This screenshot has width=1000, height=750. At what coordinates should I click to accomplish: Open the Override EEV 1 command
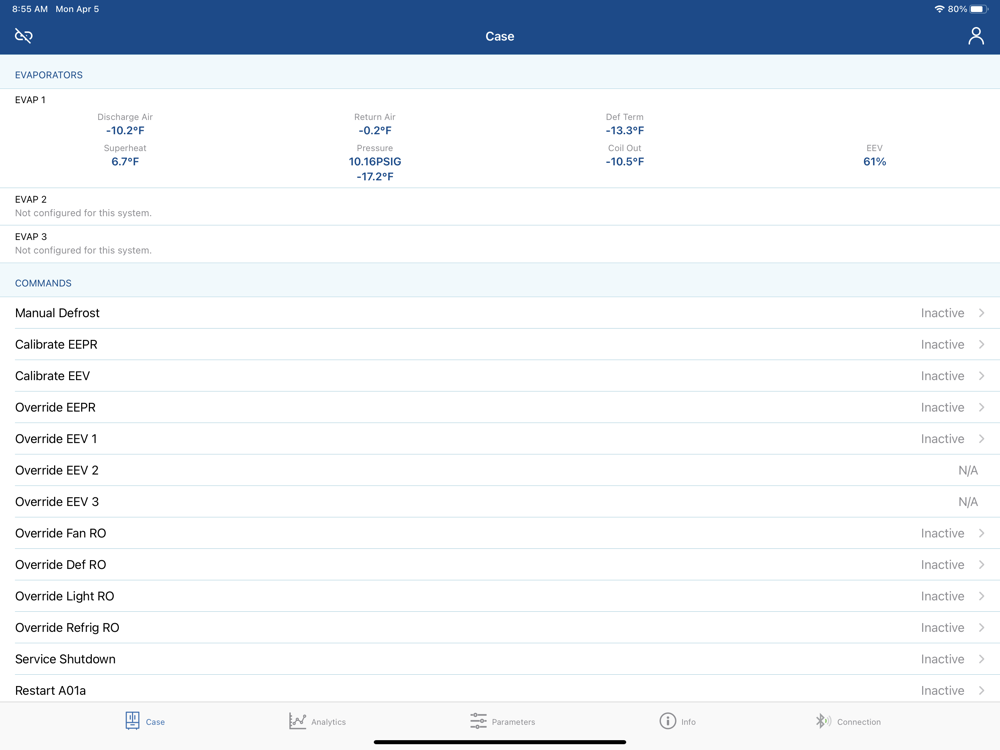pos(500,439)
